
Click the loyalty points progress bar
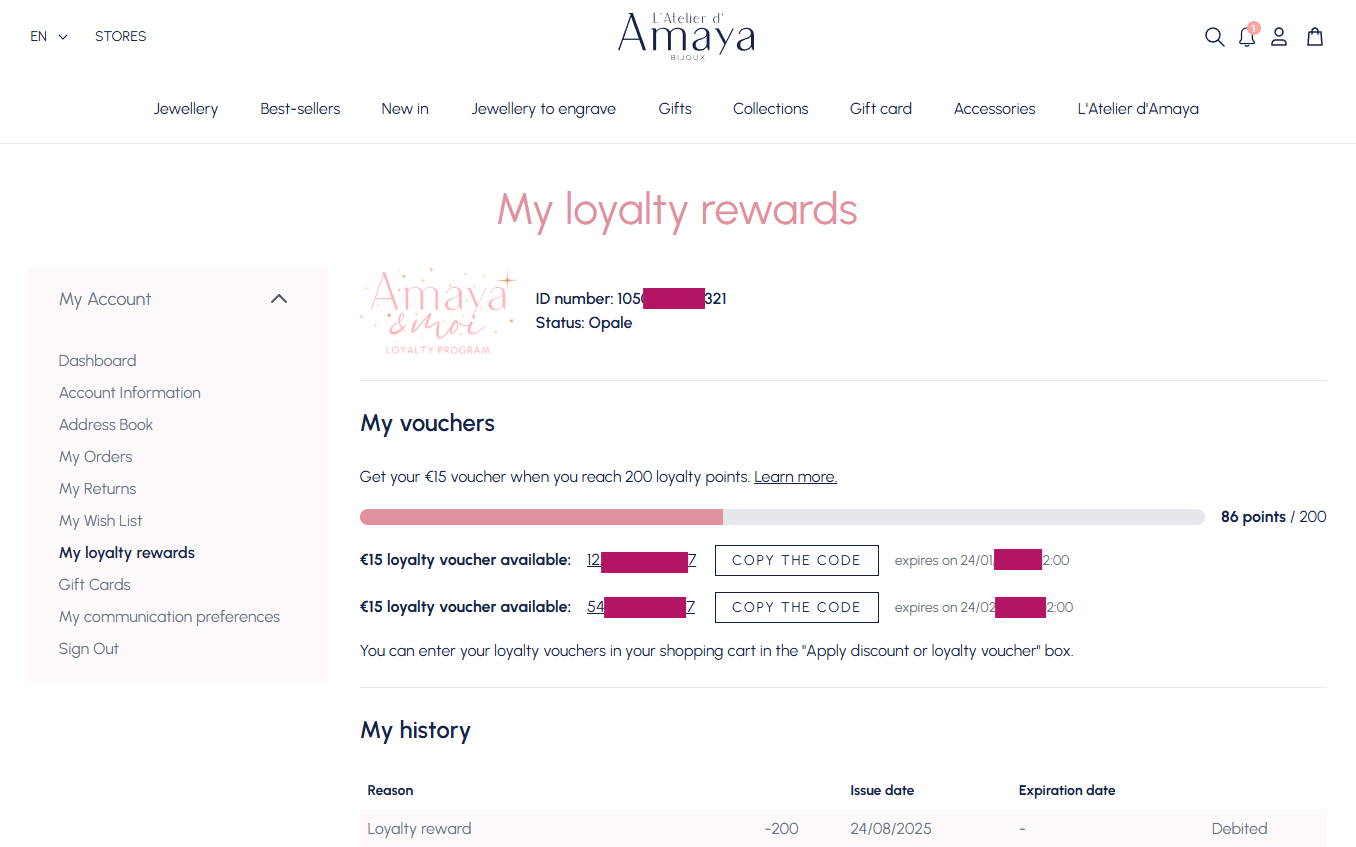pyautogui.click(x=781, y=517)
